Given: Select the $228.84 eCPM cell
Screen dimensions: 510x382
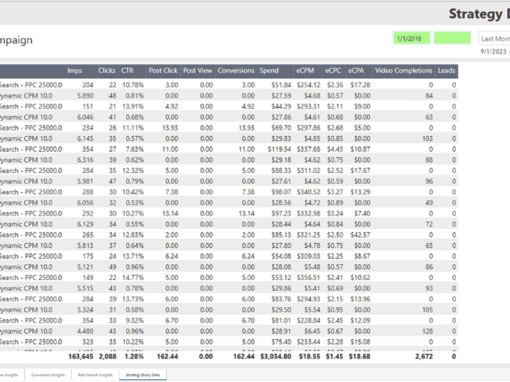Looking at the screenshot, I should coord(308,320).
